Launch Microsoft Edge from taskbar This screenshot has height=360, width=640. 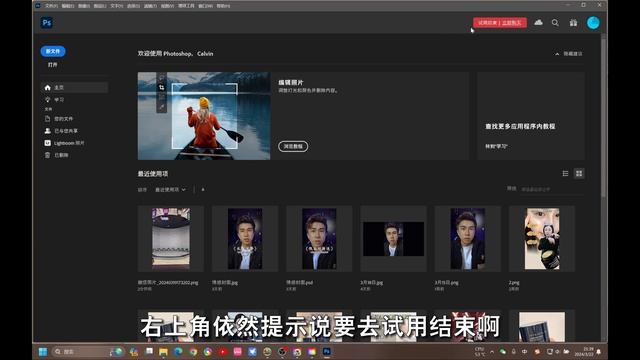click(178, 351)
